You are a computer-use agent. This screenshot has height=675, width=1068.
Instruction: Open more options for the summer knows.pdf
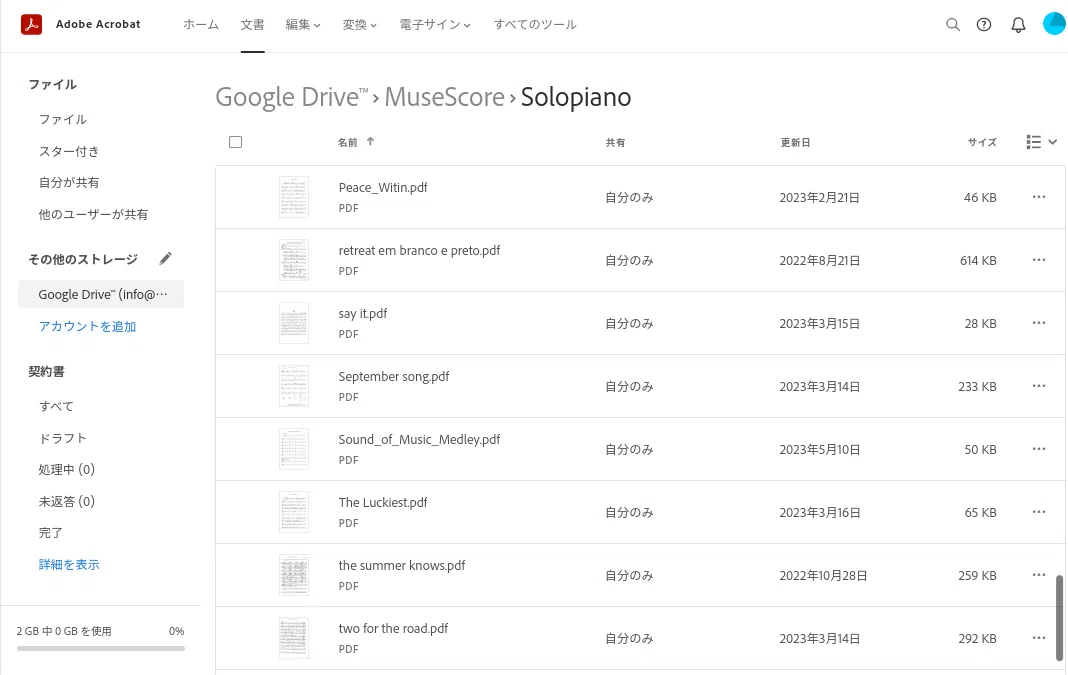[x=1039, y=575]
